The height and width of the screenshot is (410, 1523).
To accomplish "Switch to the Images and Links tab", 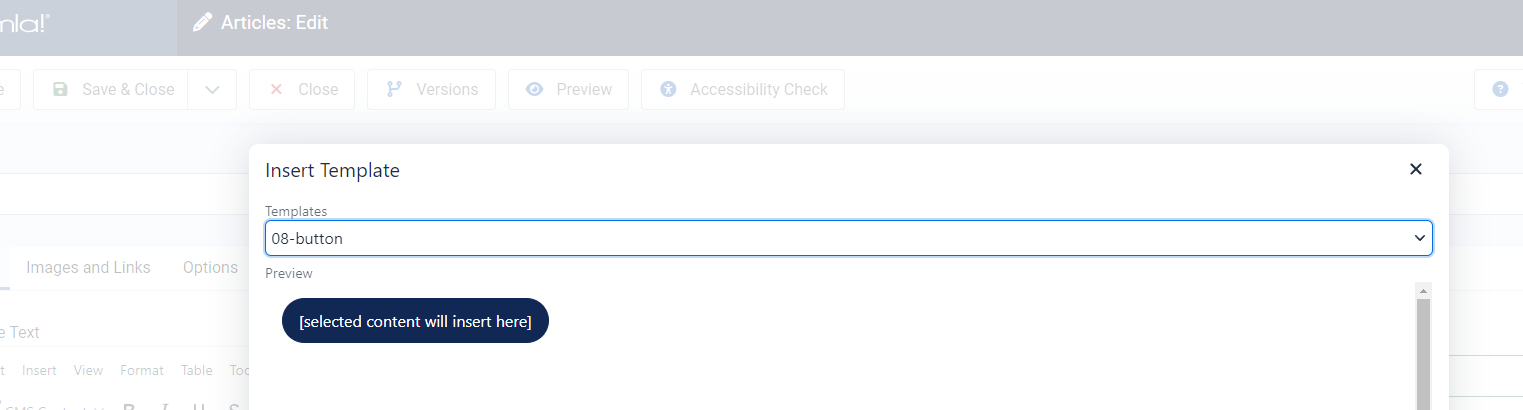I will coord(88,267).
